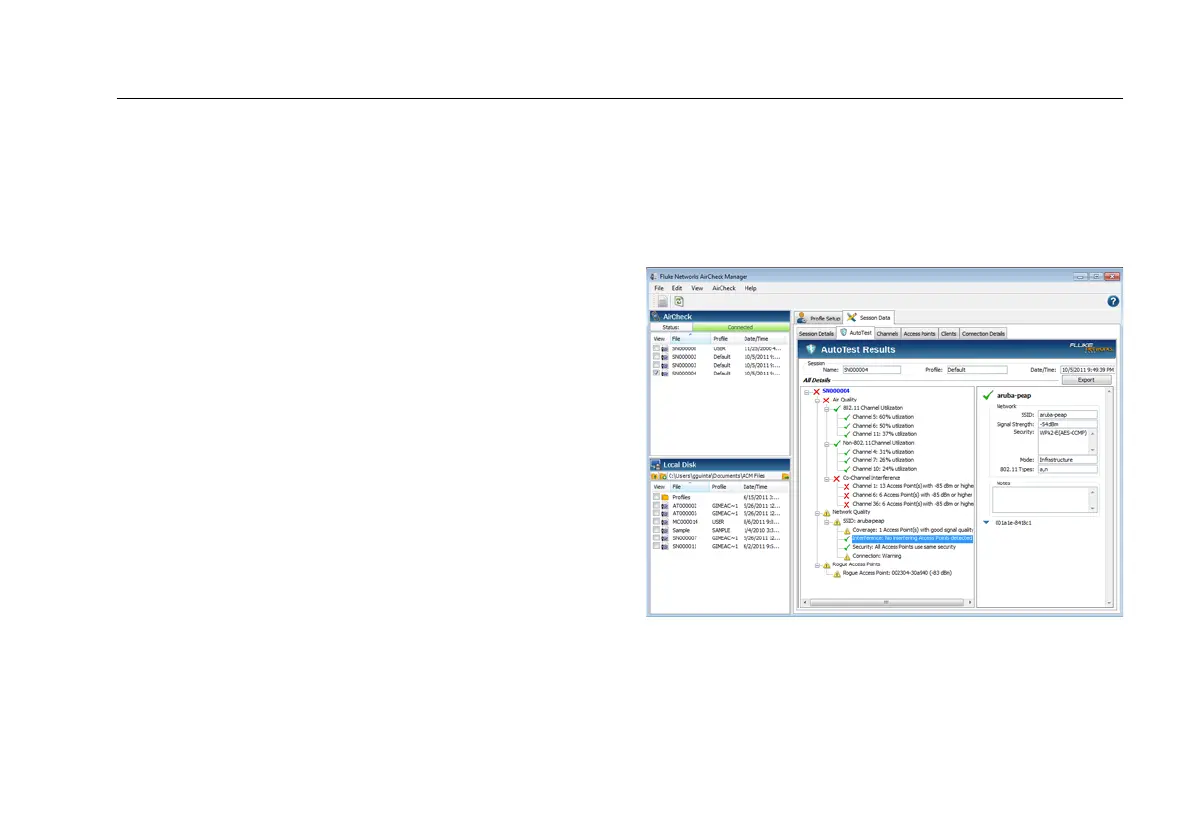The height and width of the screenshot is (828, 1188).
Task: Open the File menu
Action: [659, 289]
